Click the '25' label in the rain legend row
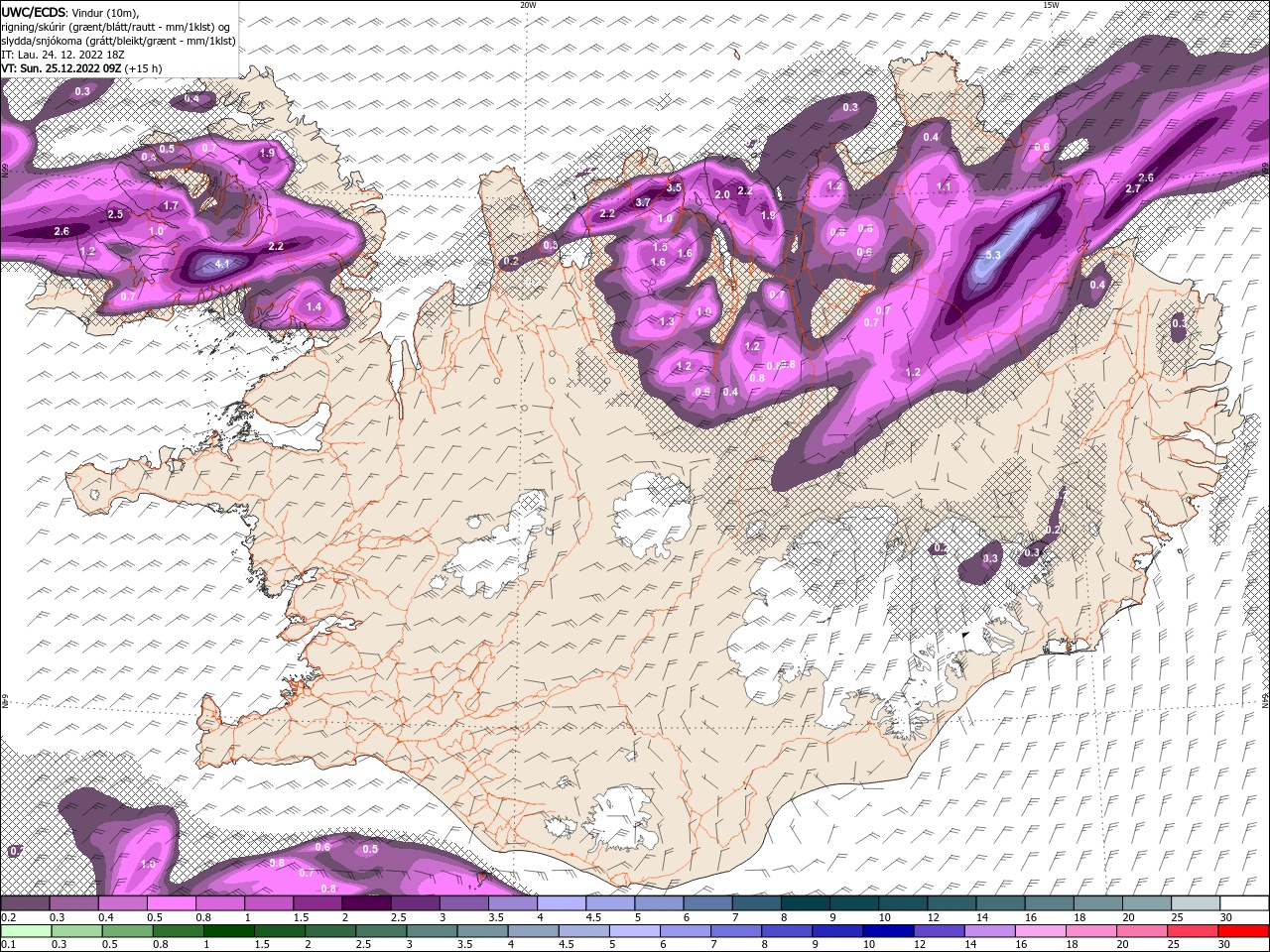 coord(1174,945)
